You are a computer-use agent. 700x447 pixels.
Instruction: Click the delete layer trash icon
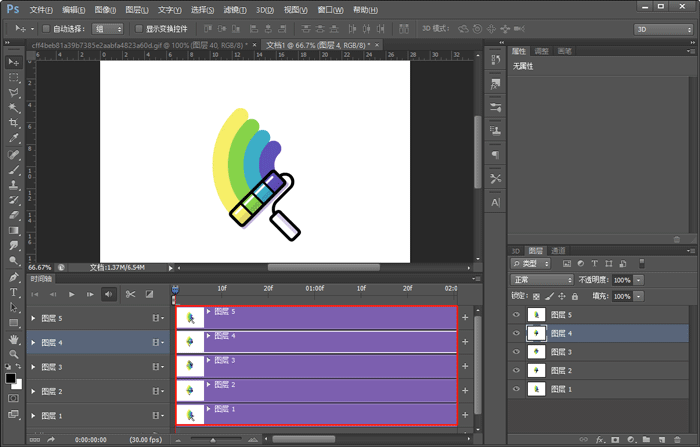677,440
